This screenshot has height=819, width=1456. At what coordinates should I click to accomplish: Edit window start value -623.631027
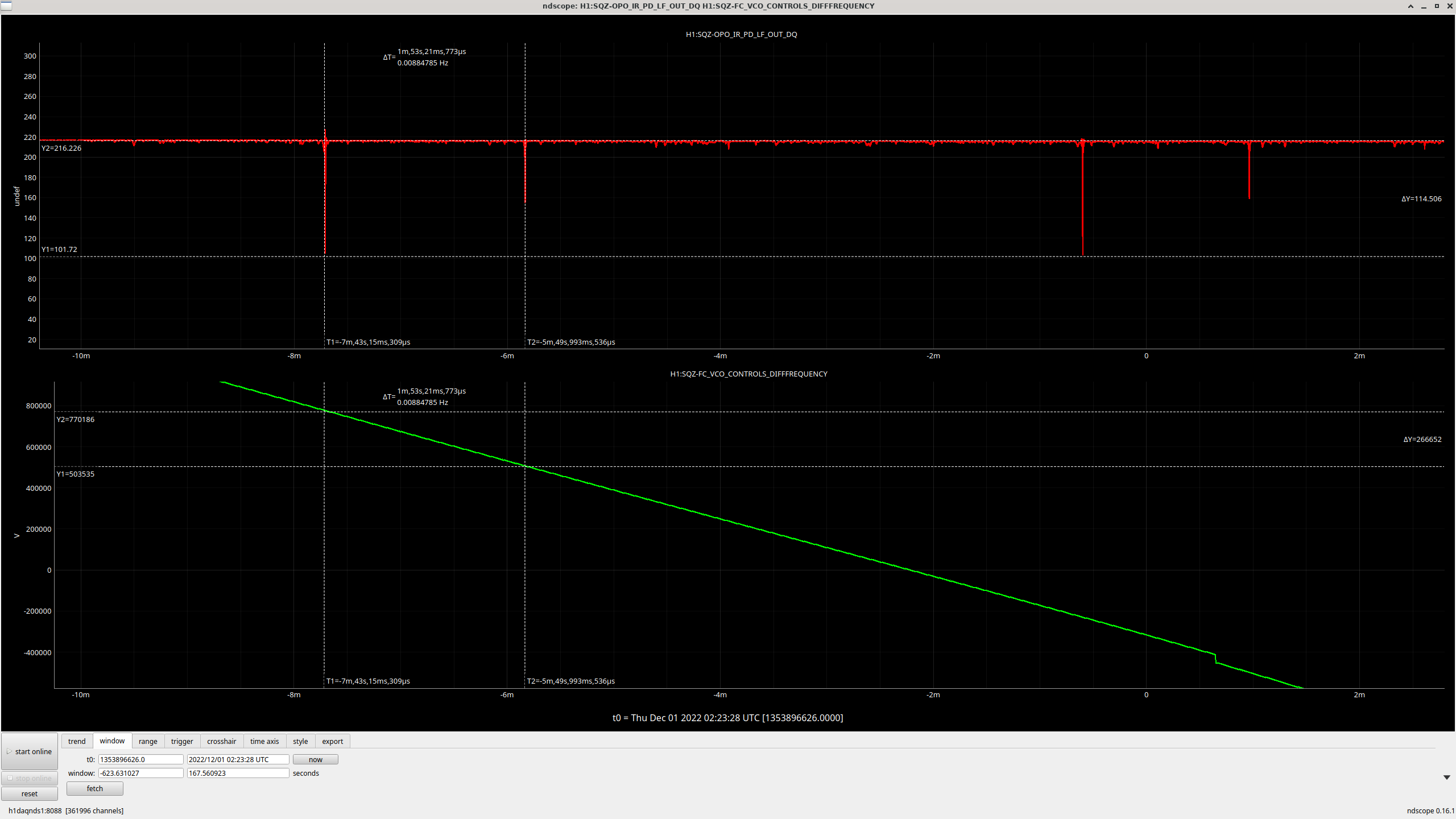140,773
